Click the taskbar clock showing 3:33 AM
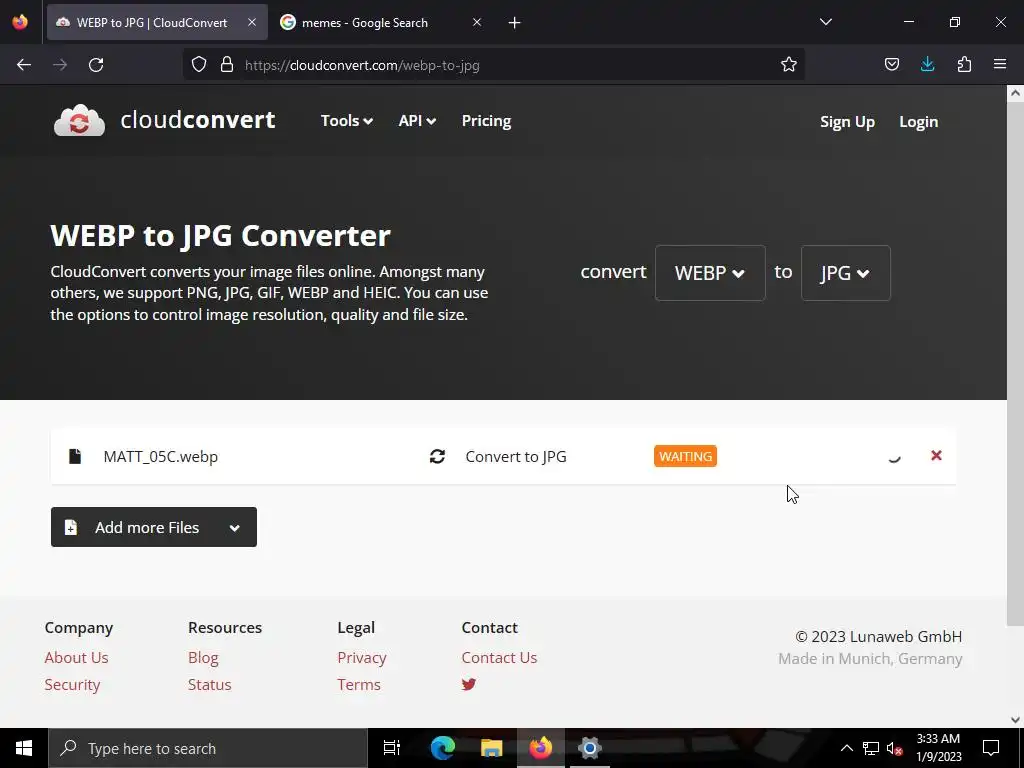This screenshot has width=1024, height=768. click(938, 748)
